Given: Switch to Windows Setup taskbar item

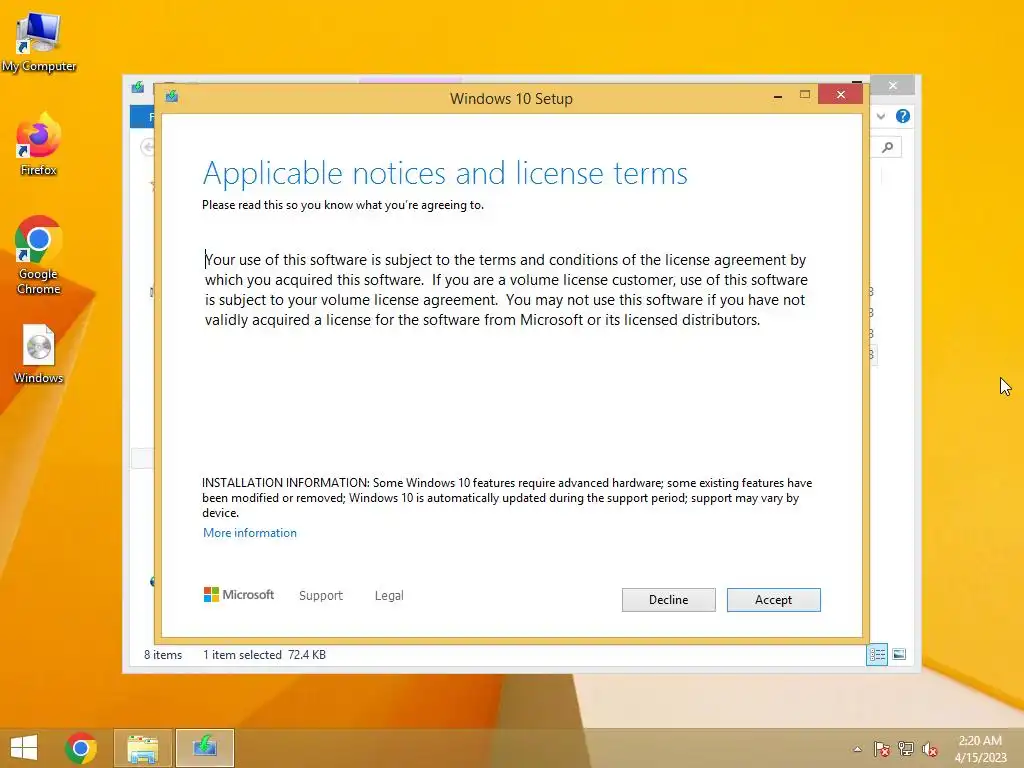Looking at the screenshot, I should point(204,748).
